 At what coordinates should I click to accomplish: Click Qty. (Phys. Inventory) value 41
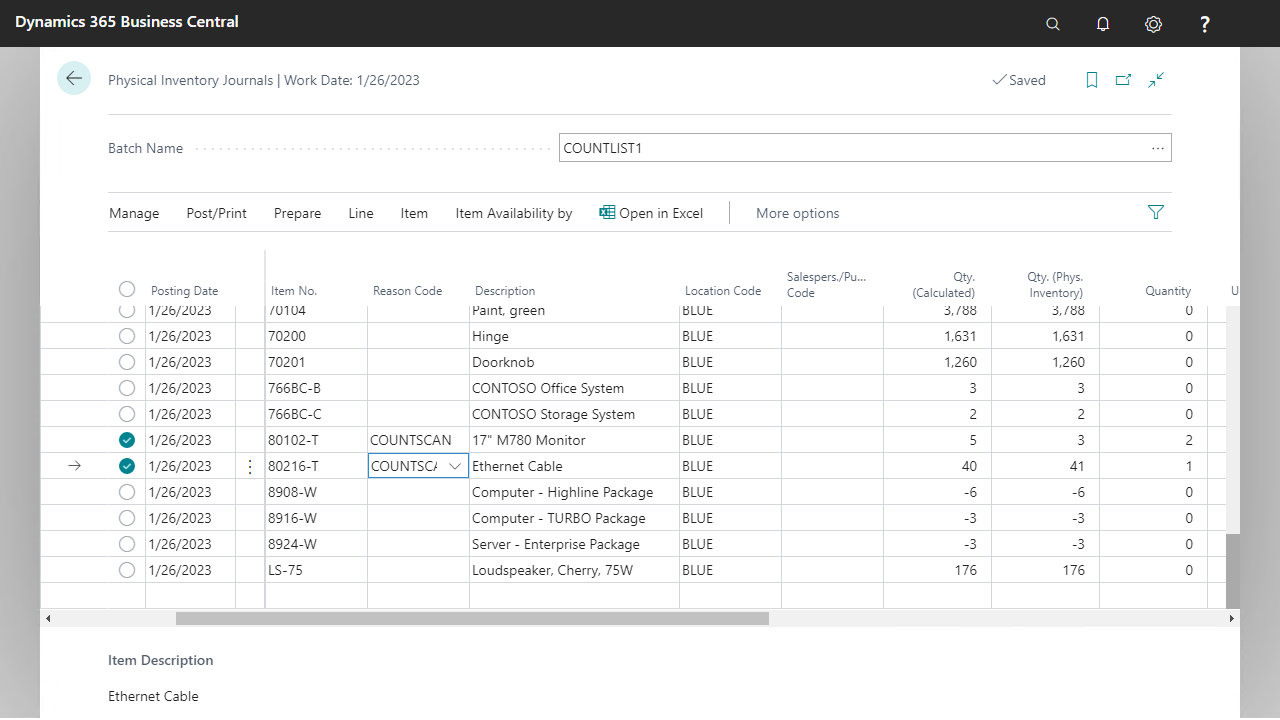click(1076, 466)
